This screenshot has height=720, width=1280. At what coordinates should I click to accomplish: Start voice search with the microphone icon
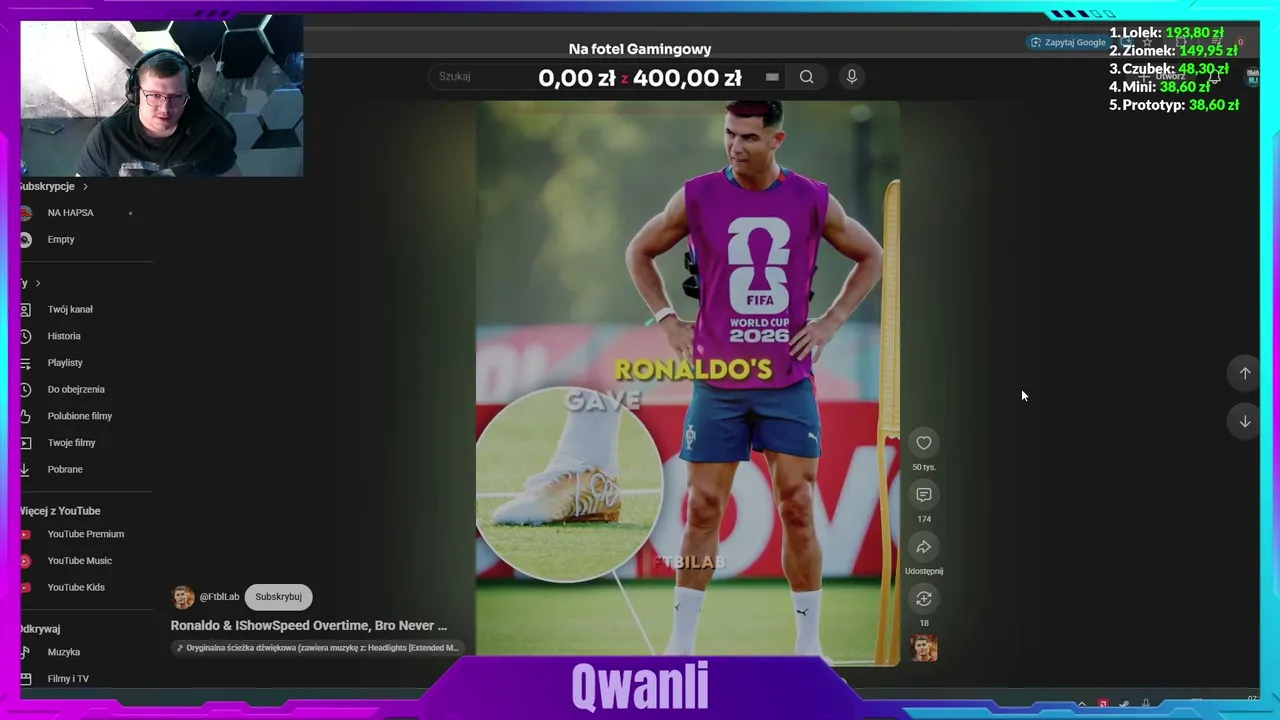852,77
